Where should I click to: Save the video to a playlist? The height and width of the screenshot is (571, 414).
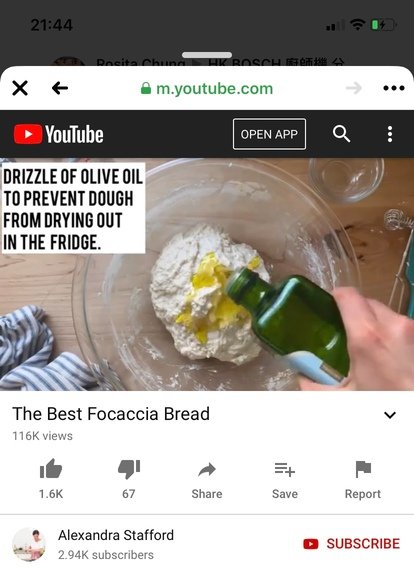click(285, 480)
